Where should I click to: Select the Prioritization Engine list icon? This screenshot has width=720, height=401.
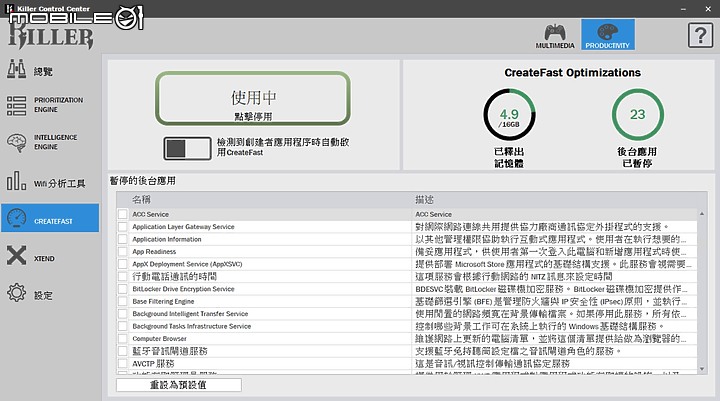click(17, 105)
